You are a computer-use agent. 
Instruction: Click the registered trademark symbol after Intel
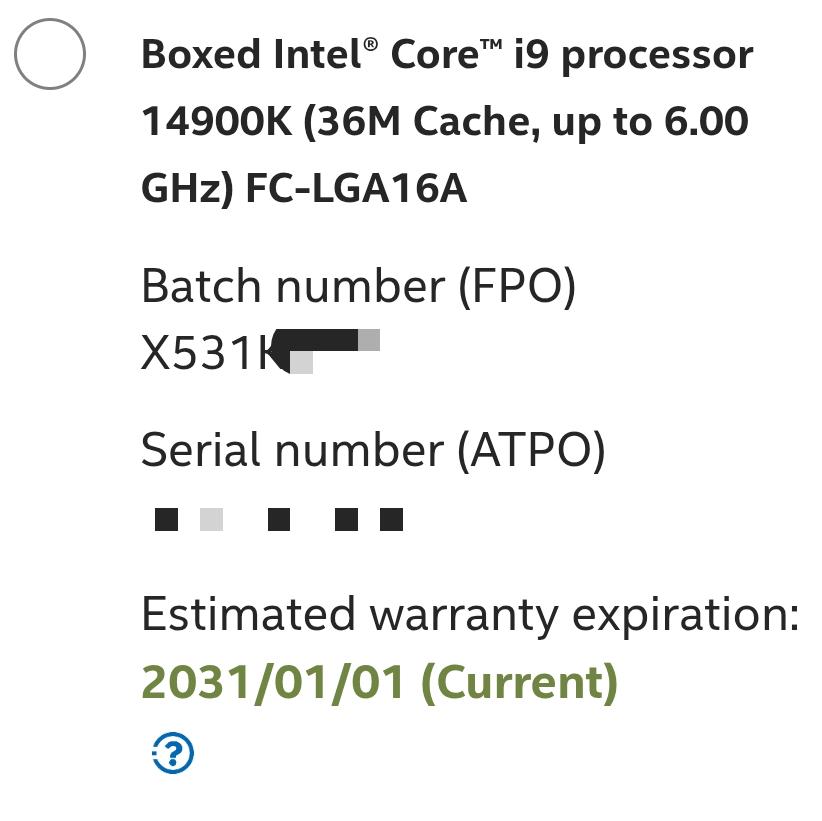[371, 44]
